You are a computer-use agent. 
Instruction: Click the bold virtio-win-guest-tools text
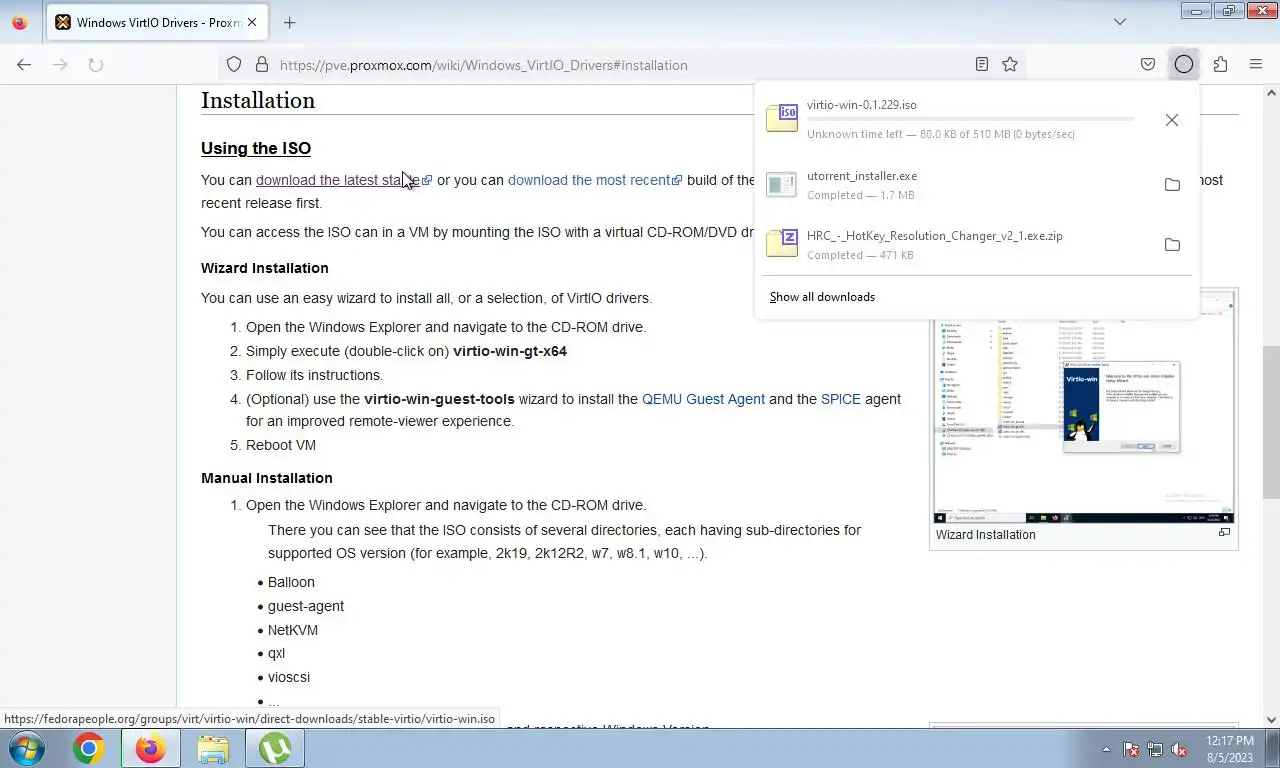[x=439, y=399]
